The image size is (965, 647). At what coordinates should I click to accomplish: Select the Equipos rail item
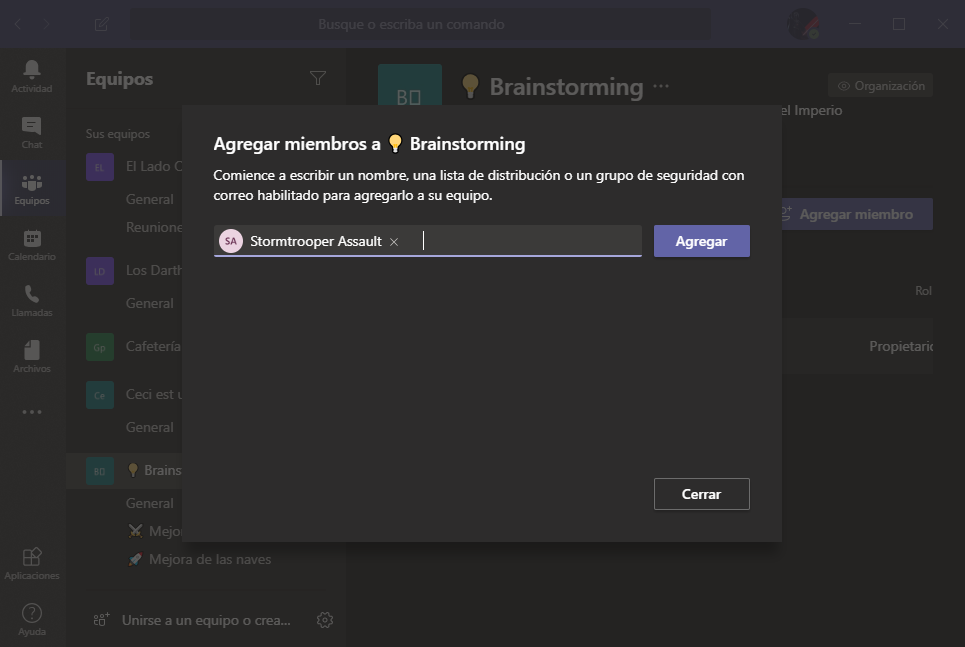tap(32, 188)
